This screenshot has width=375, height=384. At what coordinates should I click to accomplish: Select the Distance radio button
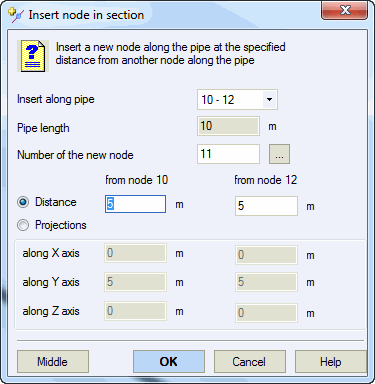(x=23, y=202)
